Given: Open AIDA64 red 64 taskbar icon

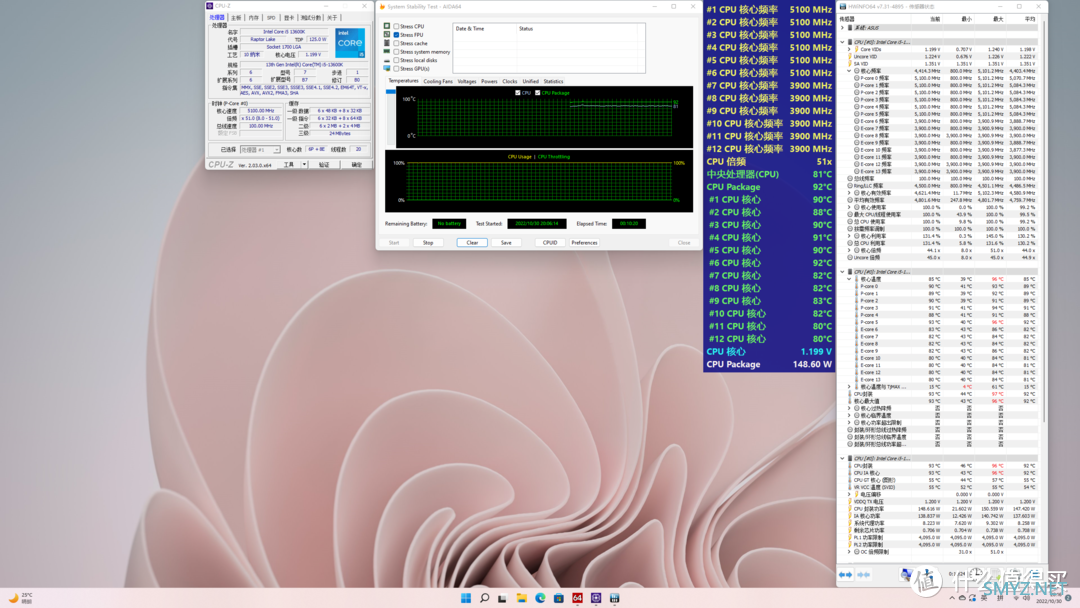Looking at the screenshot, I should pos(577,598).
